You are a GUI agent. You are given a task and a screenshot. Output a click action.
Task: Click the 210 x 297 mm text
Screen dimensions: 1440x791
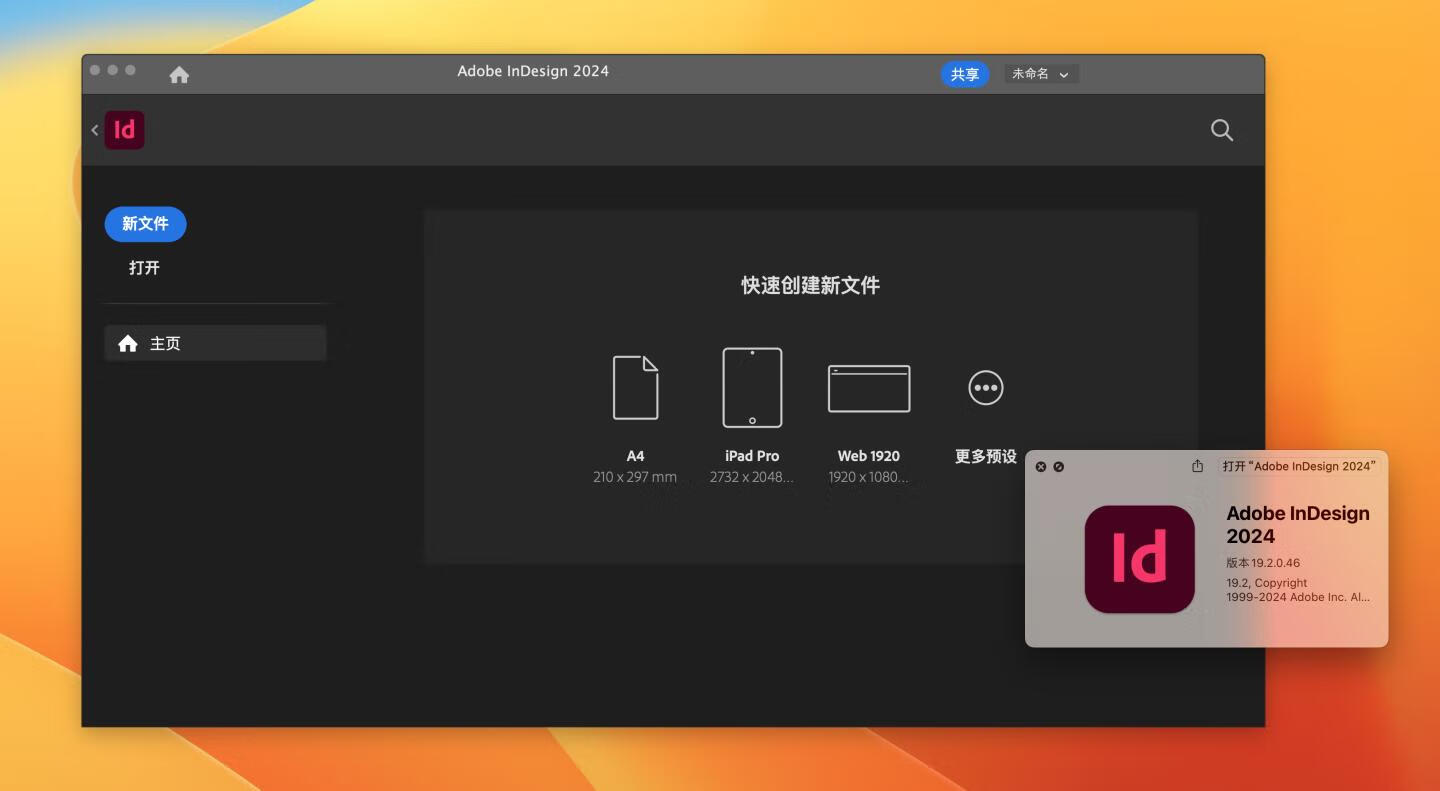pos(635,477)
